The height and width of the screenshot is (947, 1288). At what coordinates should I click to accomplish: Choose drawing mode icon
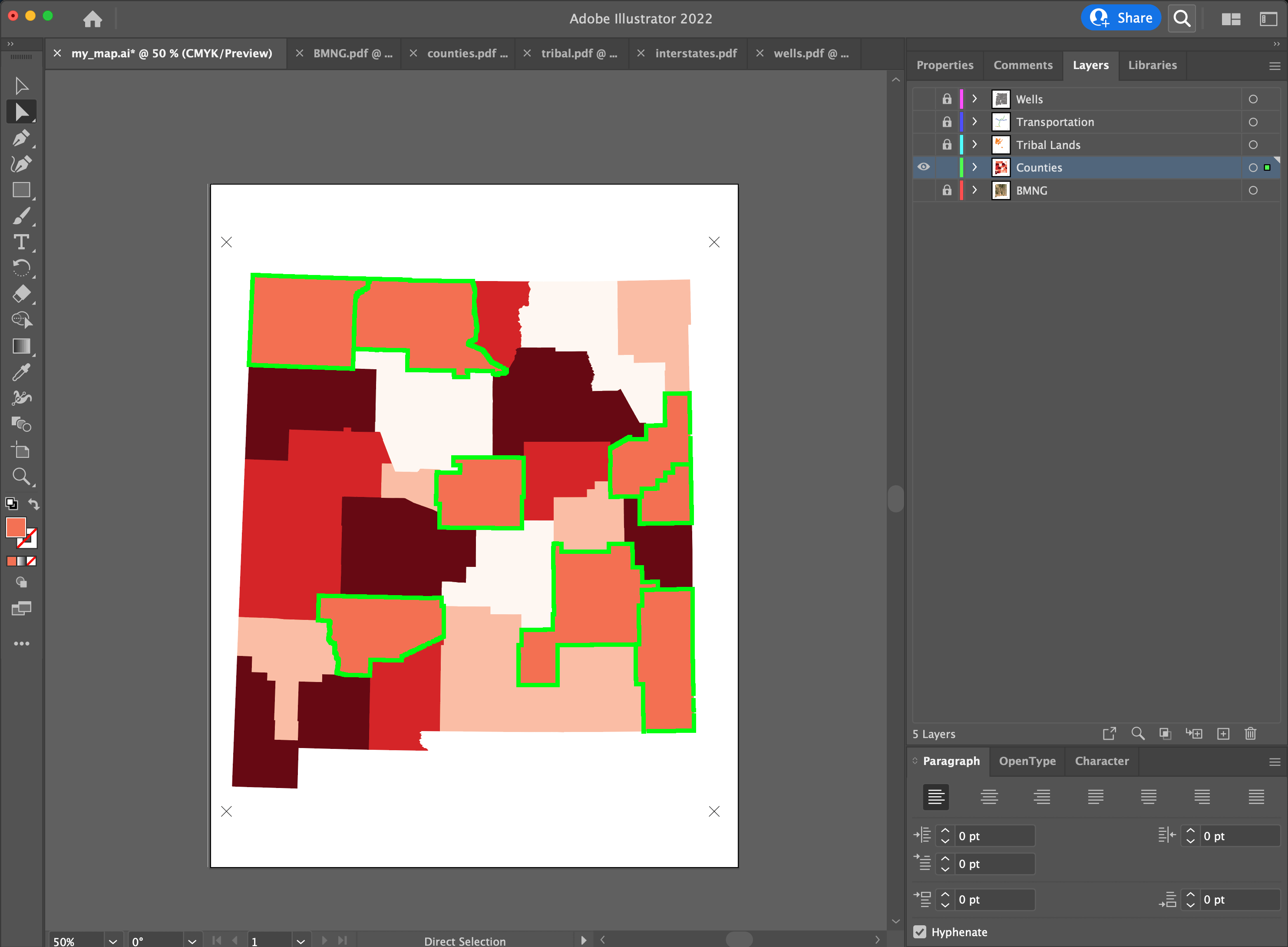[21, 583]
